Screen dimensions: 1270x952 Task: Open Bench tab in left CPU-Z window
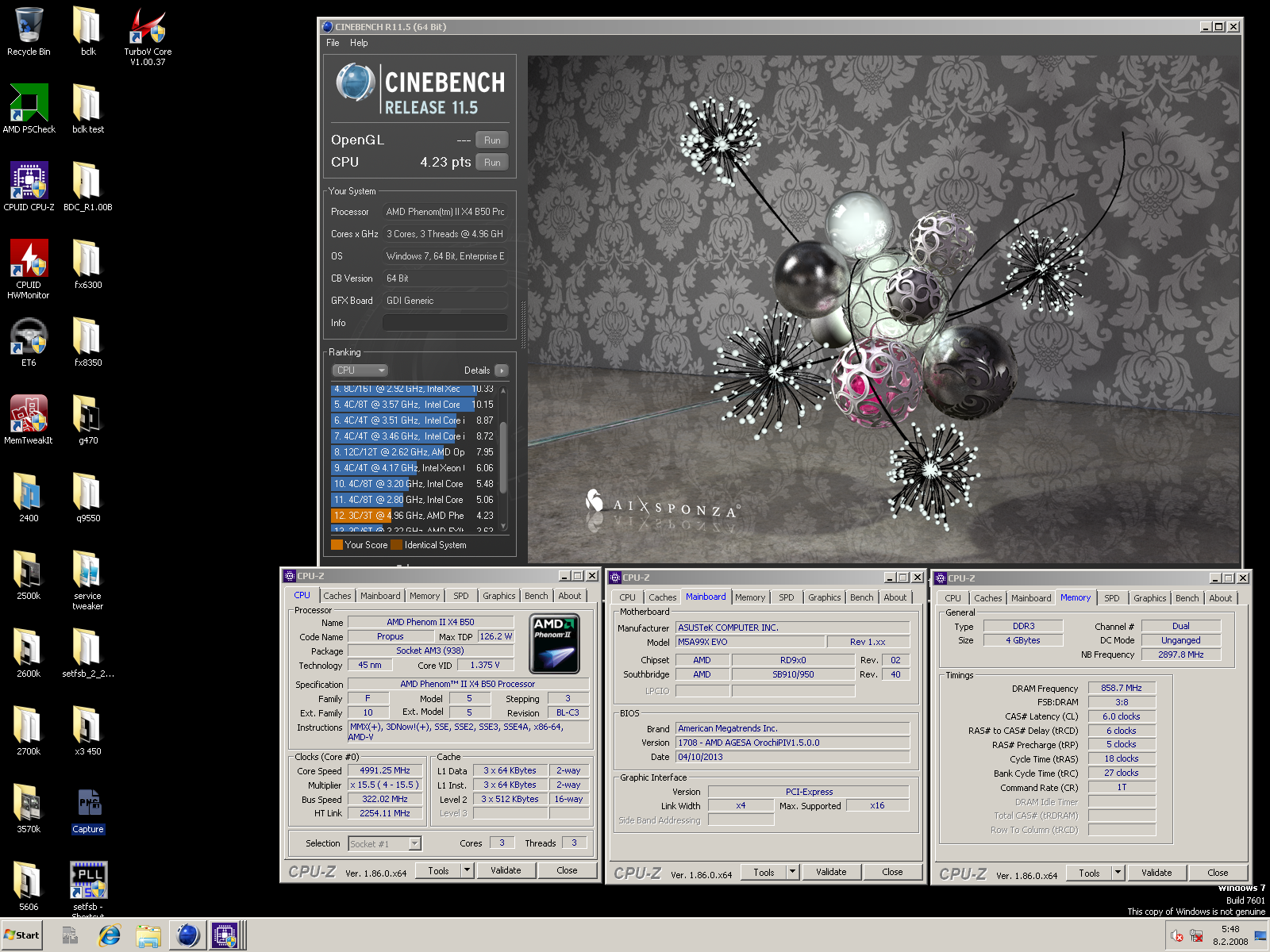point(536,596)
